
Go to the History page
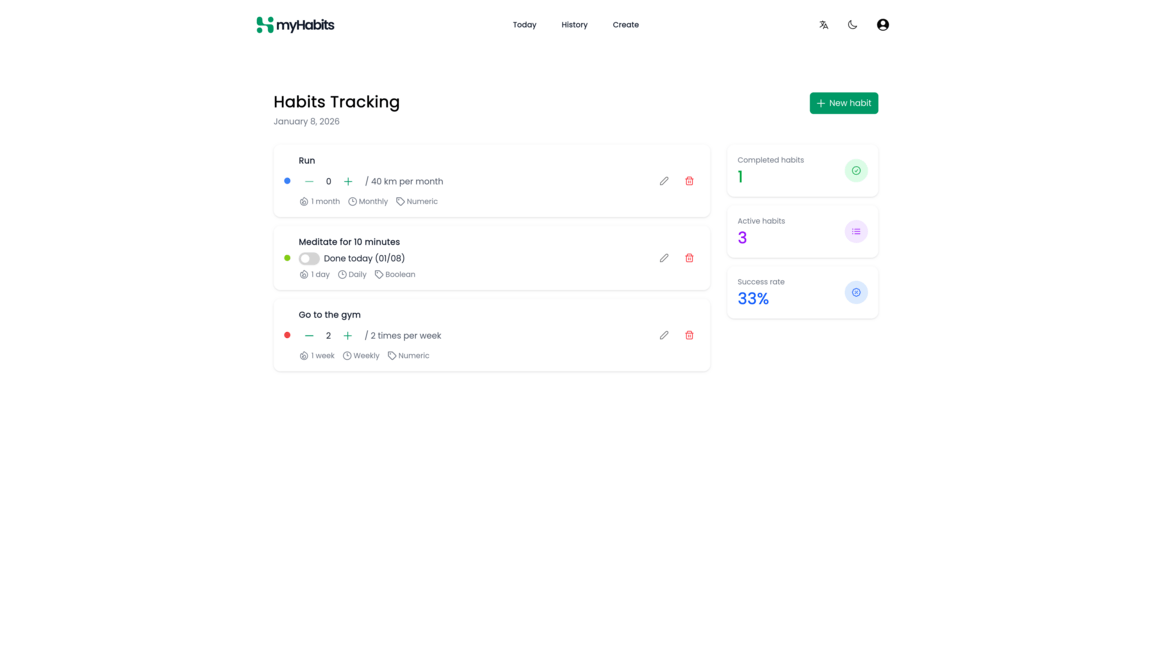[x=574, y=25]
